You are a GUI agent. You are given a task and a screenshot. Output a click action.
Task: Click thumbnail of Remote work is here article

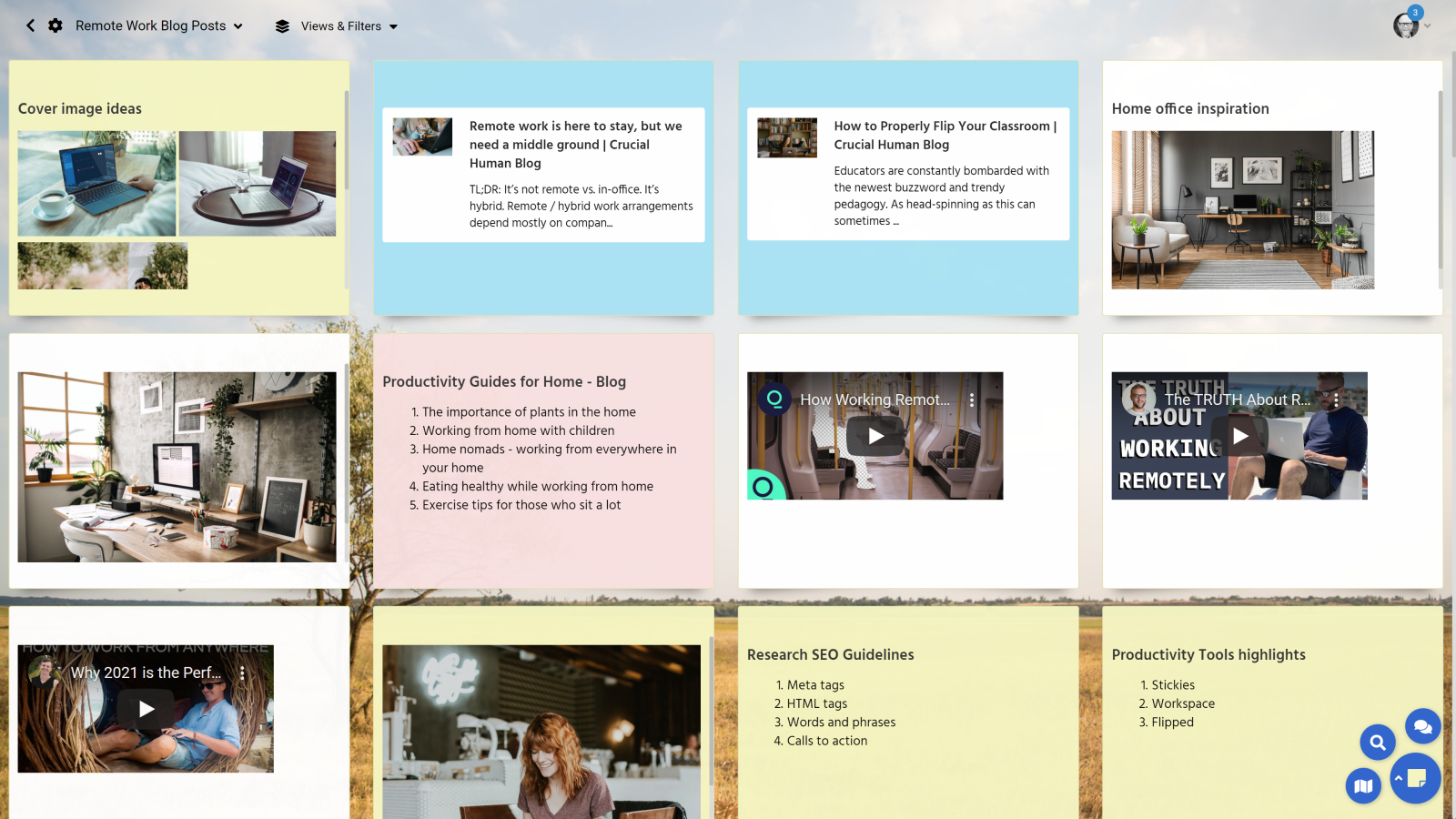pos(422,136)
